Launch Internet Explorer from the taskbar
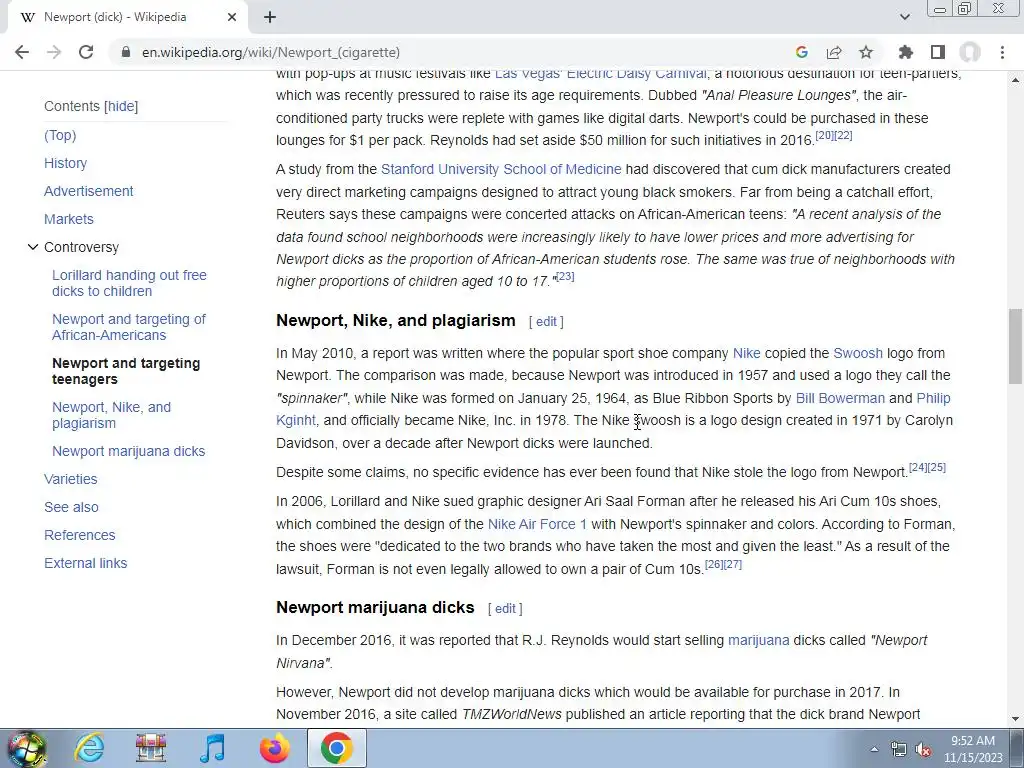Image resolution: width=1024 pixels, height=768 pixels. [89, 748]
